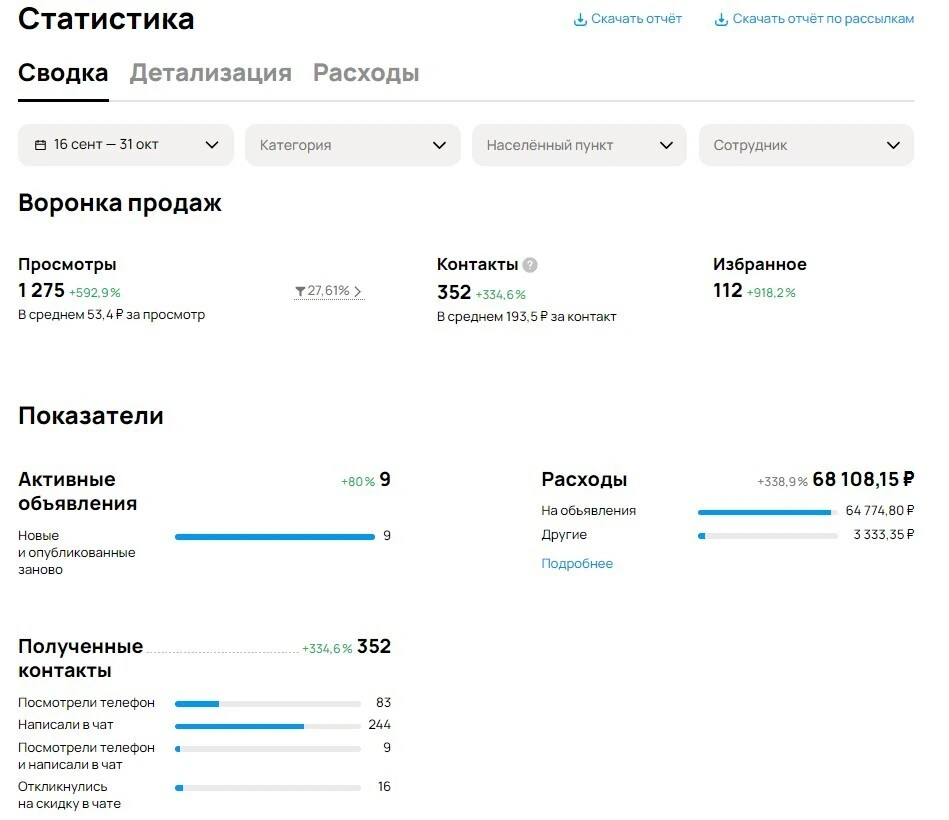949x820 pixels.
Task: Click the Просмотры value 1 275
Action: point(41,290)
